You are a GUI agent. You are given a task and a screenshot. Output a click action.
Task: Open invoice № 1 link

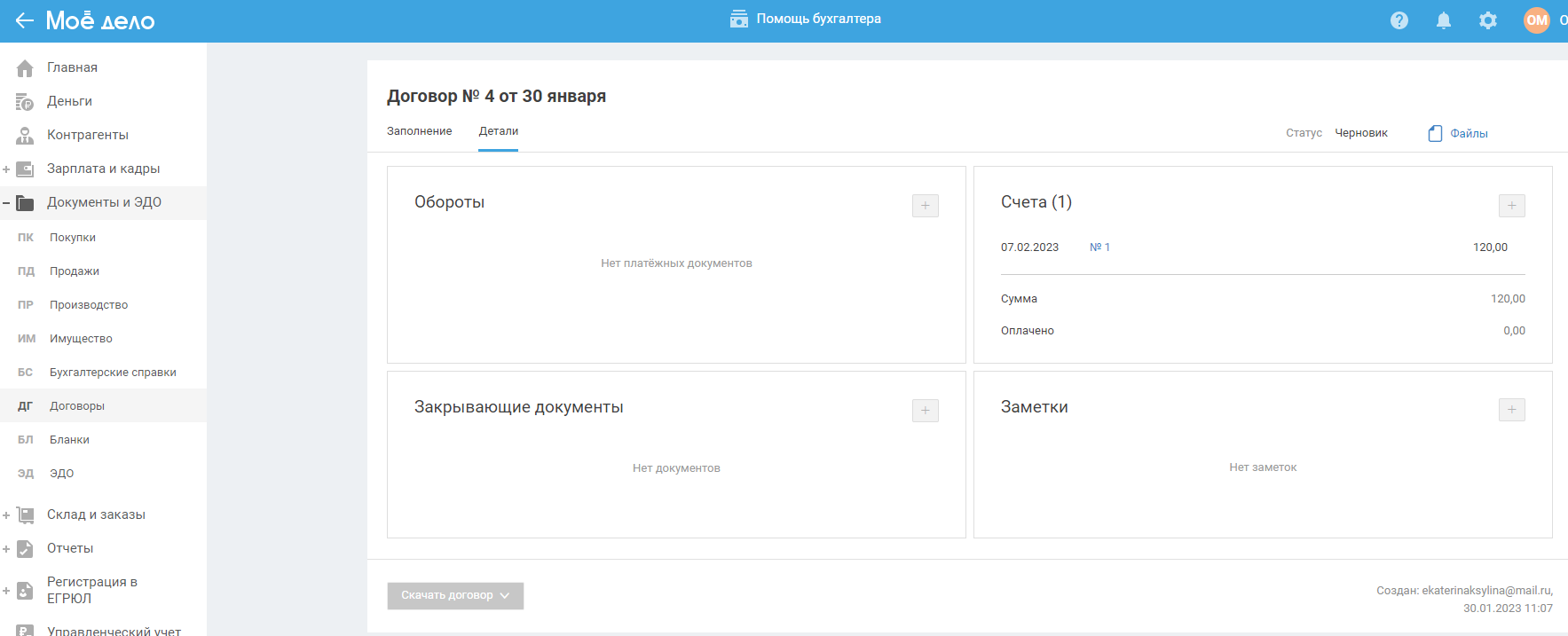point(1099,247)
